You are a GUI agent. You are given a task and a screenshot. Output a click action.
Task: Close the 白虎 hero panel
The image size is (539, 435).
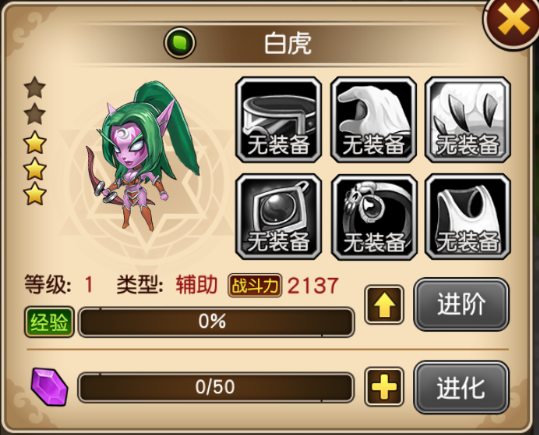pyautogui.click(x=513, y=21)
